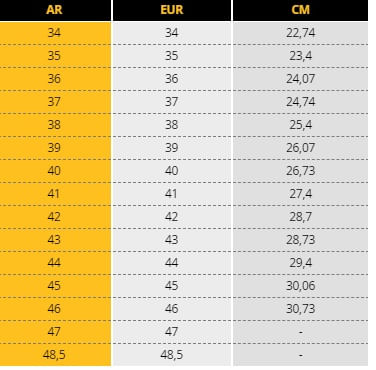Click EUR size 36 cell
The height and width of the screenshot is (370, 376).
pyautogui.click(x=172, y=79)
